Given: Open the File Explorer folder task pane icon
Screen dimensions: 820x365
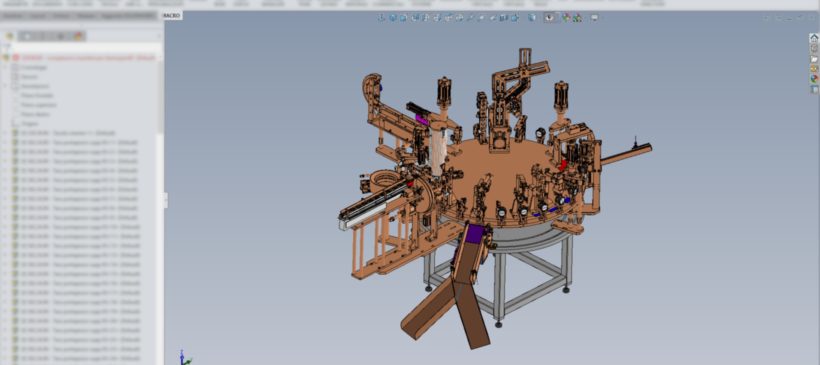Looking at the screenshot, I should click(814, 59).
